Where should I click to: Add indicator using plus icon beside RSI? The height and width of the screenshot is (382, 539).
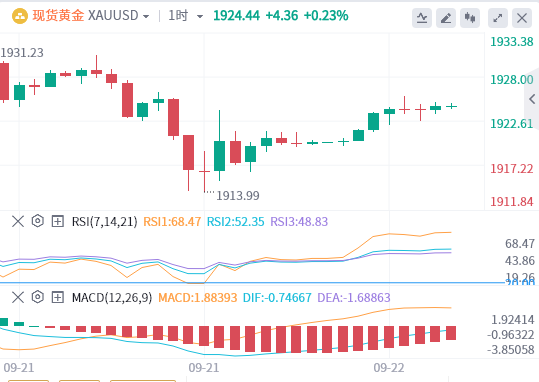tap(57, 221)
